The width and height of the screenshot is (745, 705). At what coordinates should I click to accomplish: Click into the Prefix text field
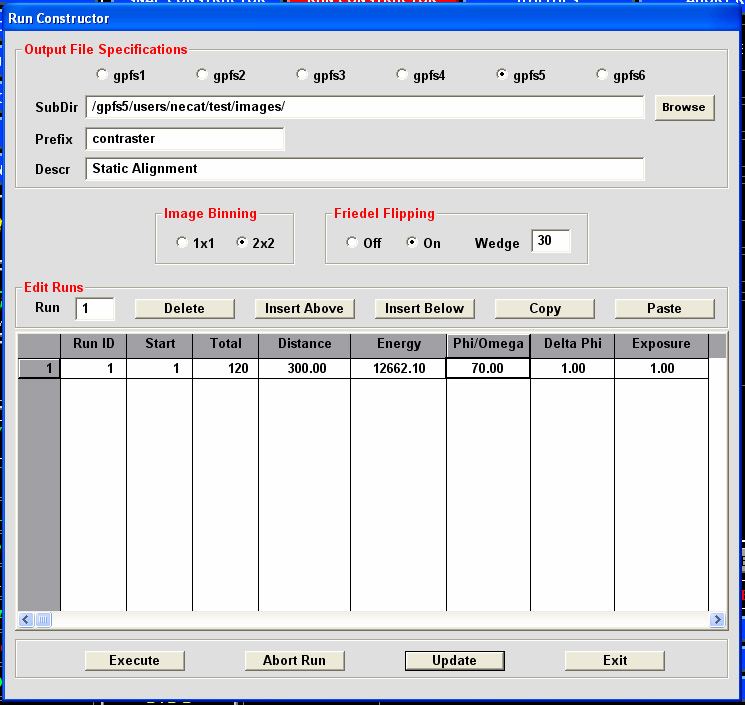(x=185, y=139)
